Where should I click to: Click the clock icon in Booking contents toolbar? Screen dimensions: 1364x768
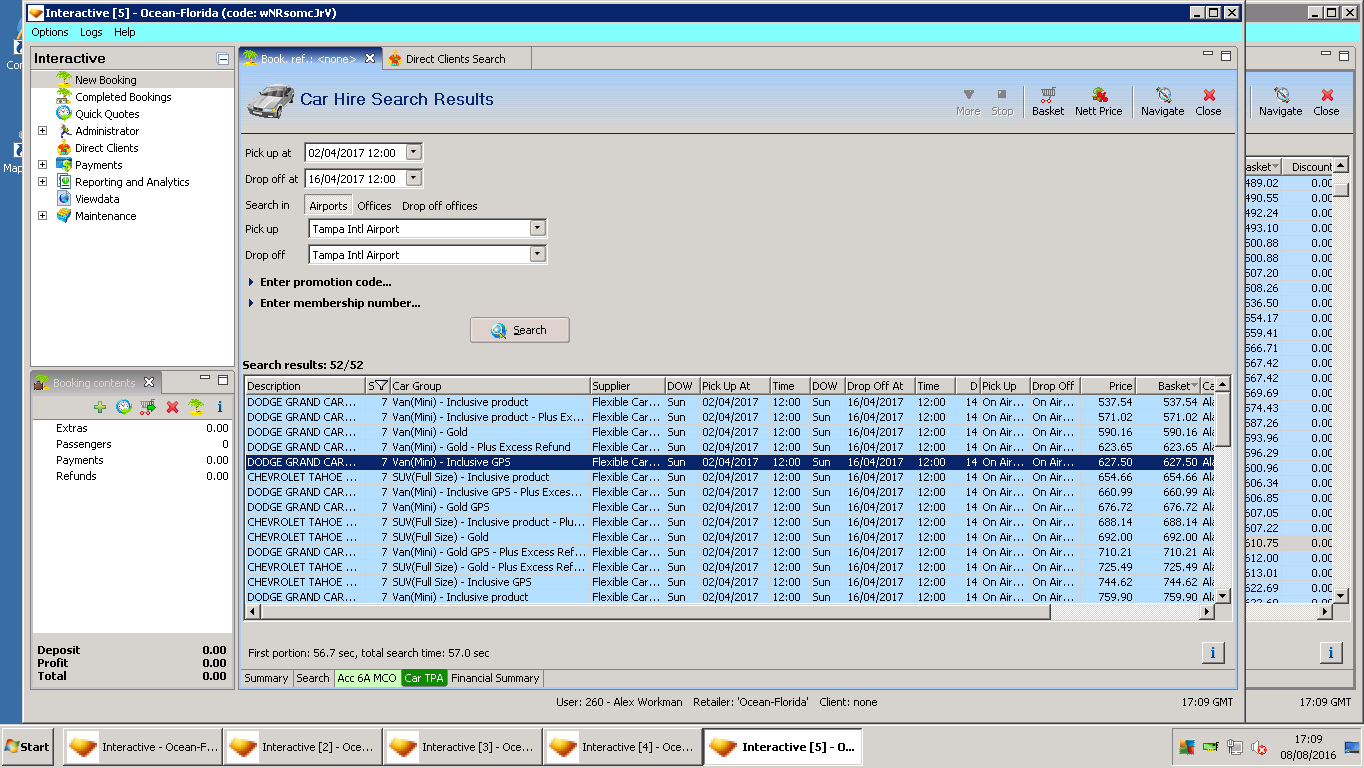[x=124, y=407]
